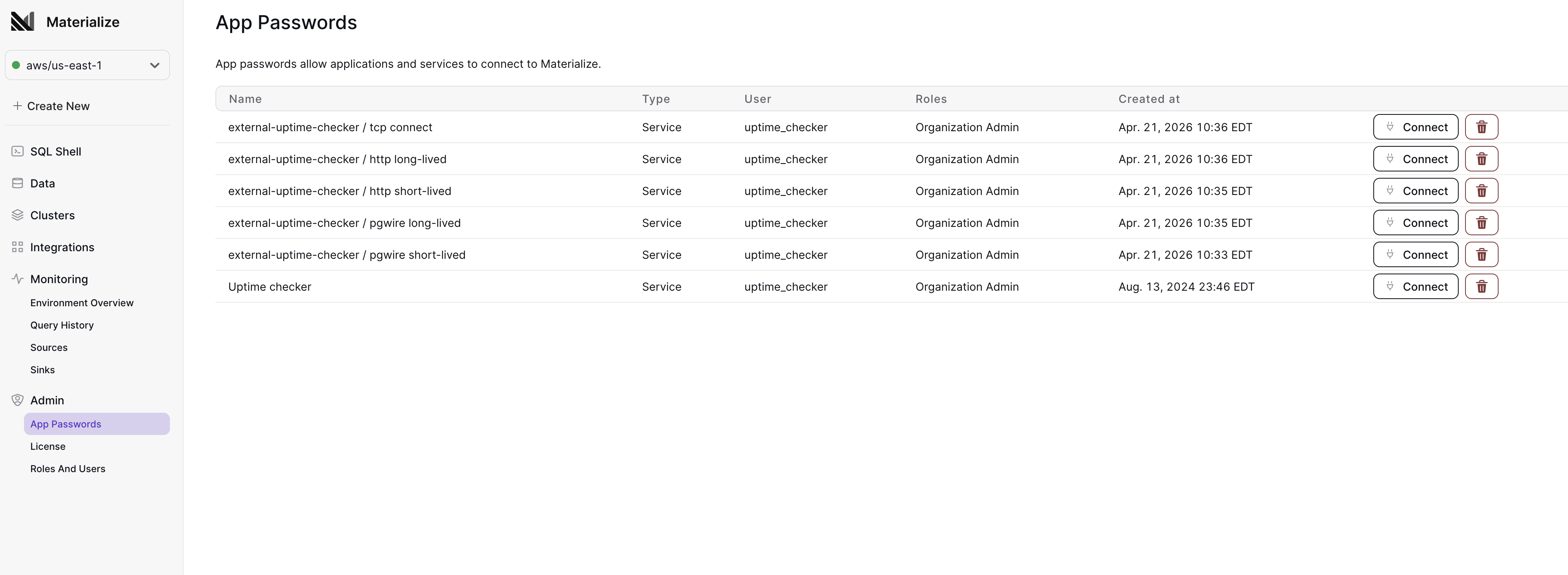
Task: Delete the http short-lived app password
Action: [x=1481, y=191]
